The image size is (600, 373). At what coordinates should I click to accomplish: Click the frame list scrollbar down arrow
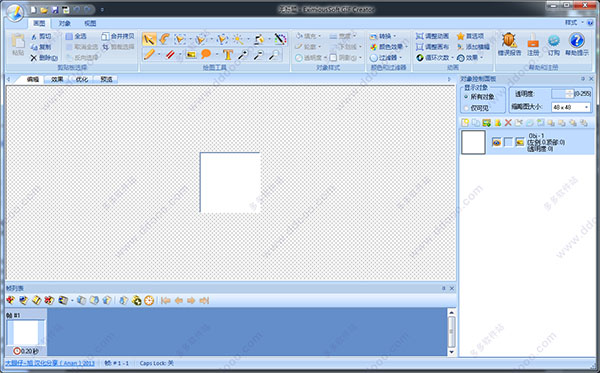(452, 352)
